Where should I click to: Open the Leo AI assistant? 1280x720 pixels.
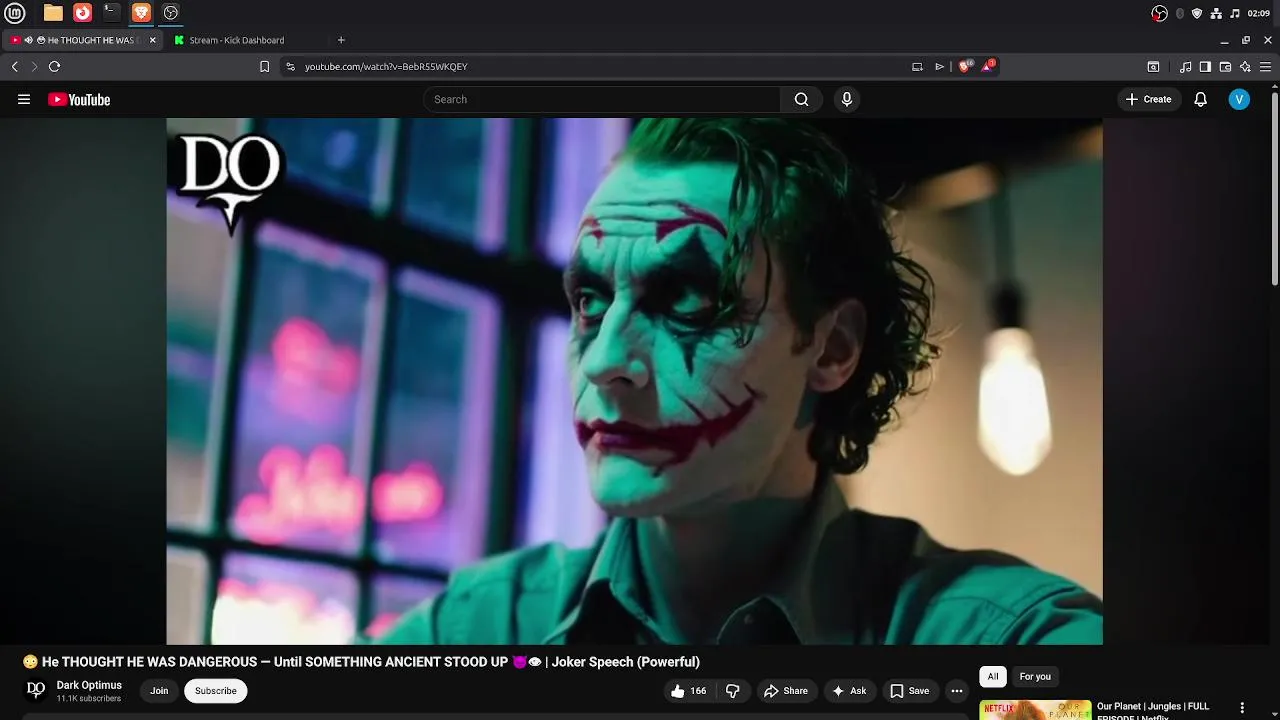click(1245, 66)
